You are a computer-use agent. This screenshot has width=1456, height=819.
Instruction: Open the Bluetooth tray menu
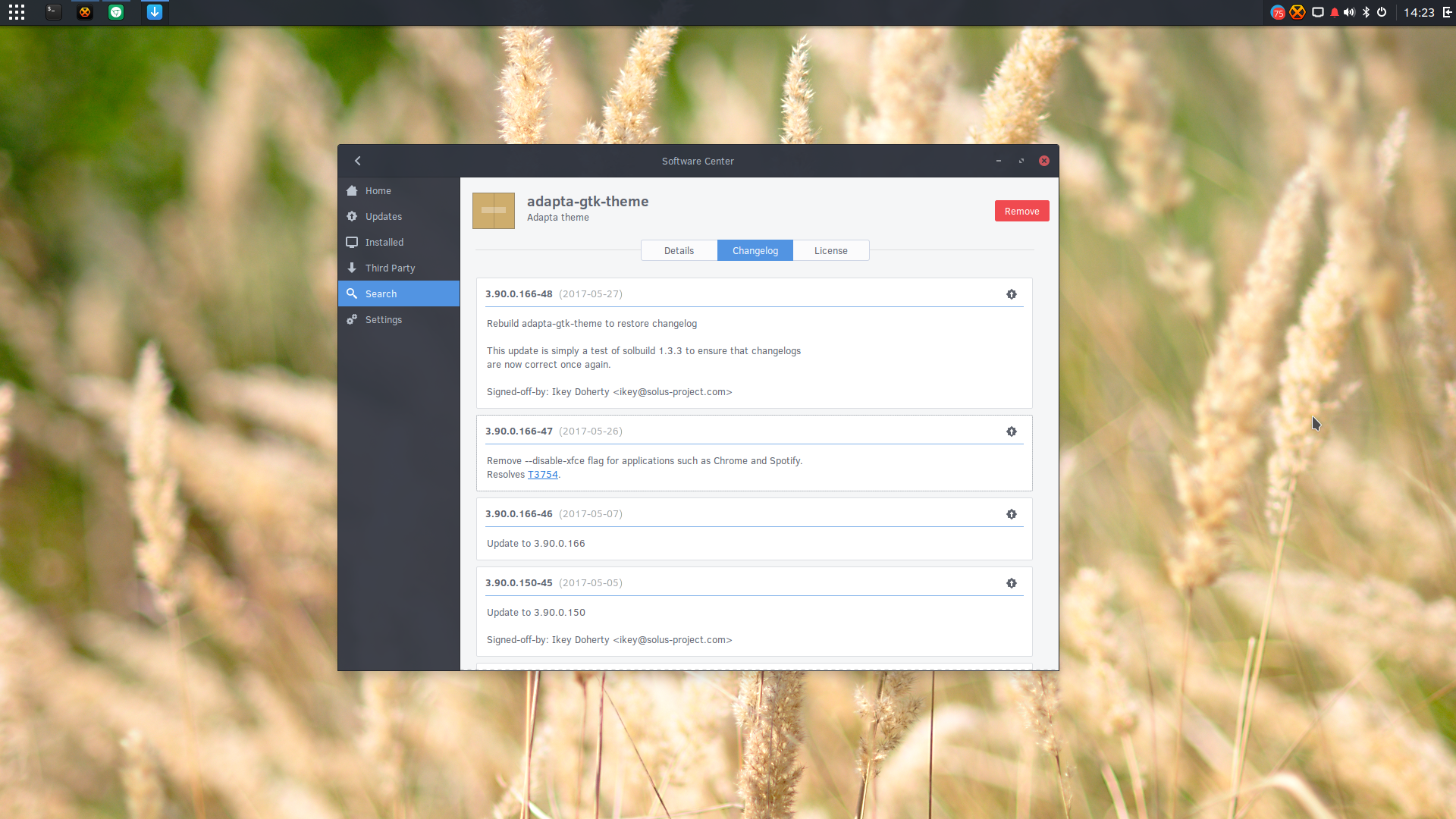pyautogui.click(x=1367, y=12)
